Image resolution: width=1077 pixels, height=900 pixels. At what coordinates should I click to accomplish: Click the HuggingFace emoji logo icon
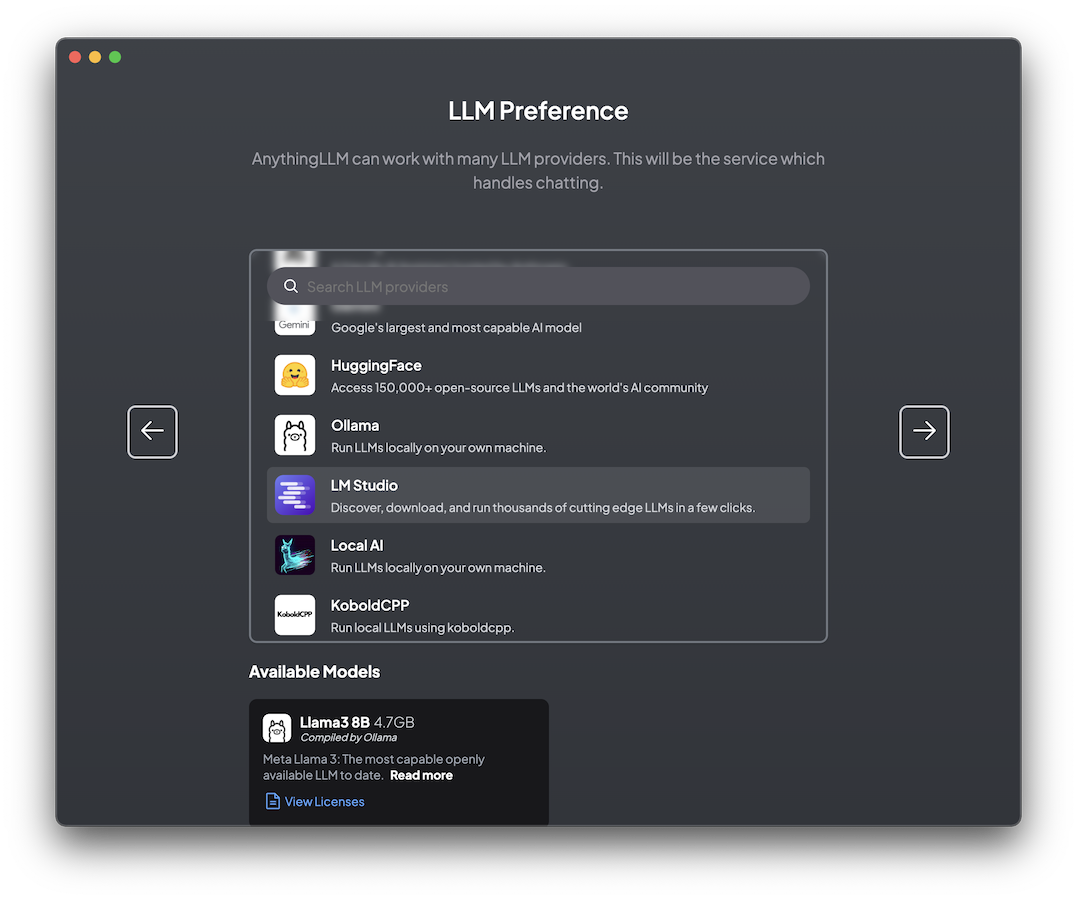[295, 375]
